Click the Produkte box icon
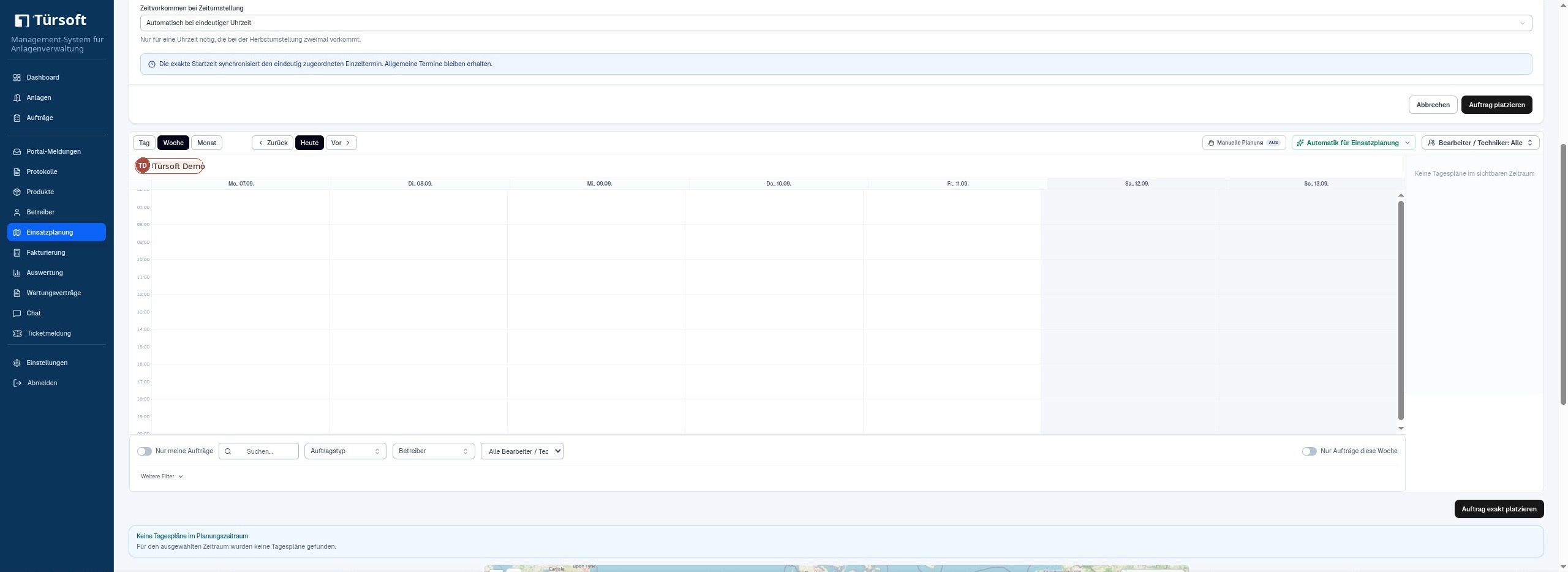The height and width of the screenshot is (572, 1568). click(17, 192)
